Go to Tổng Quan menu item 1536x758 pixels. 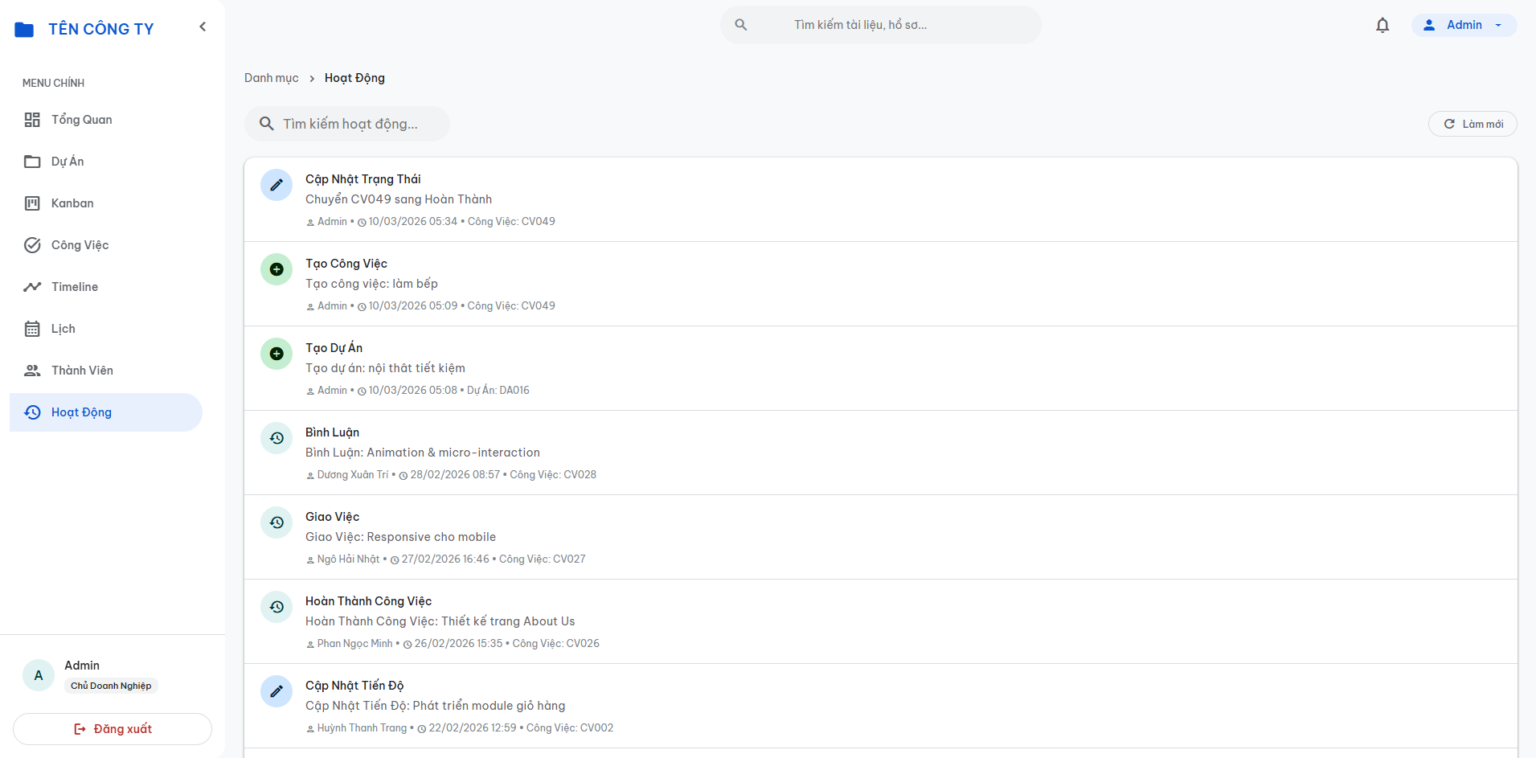pos(106,120)
